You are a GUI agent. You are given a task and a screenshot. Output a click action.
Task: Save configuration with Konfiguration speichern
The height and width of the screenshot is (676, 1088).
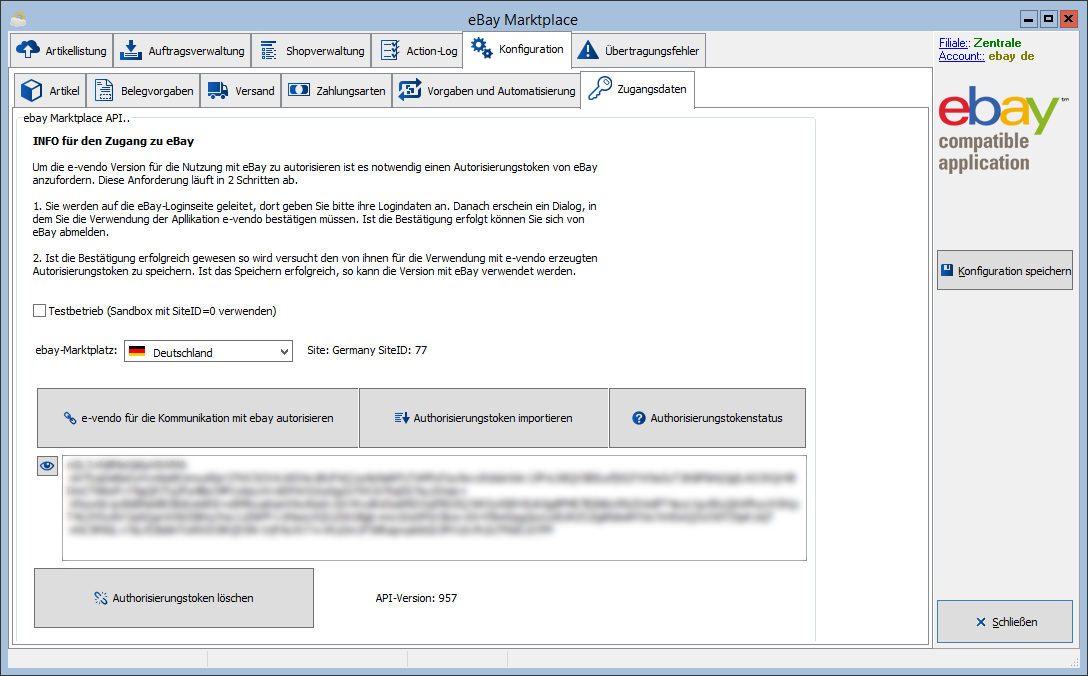pos(1005,271)
